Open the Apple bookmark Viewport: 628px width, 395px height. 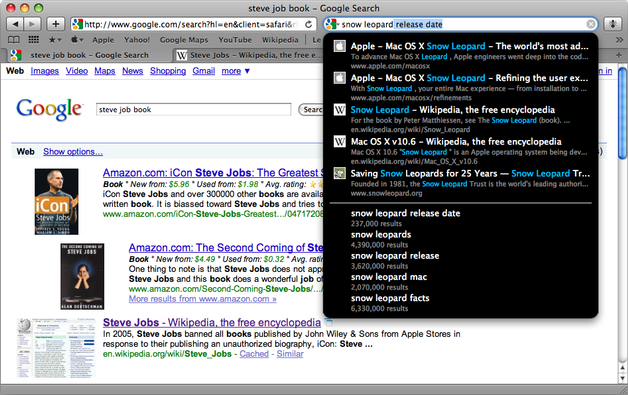pos(103,40)
